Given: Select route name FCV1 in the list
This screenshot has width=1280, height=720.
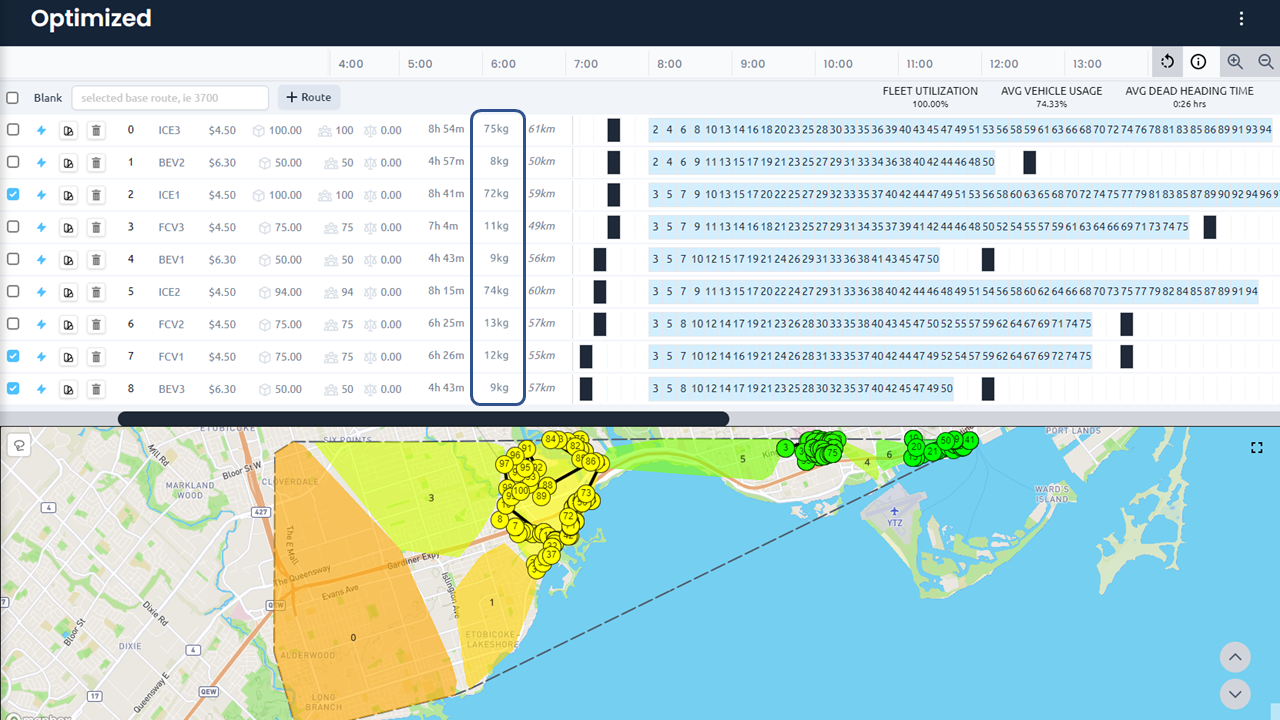Looking at the screenshot, I should (x=170, y=356).
